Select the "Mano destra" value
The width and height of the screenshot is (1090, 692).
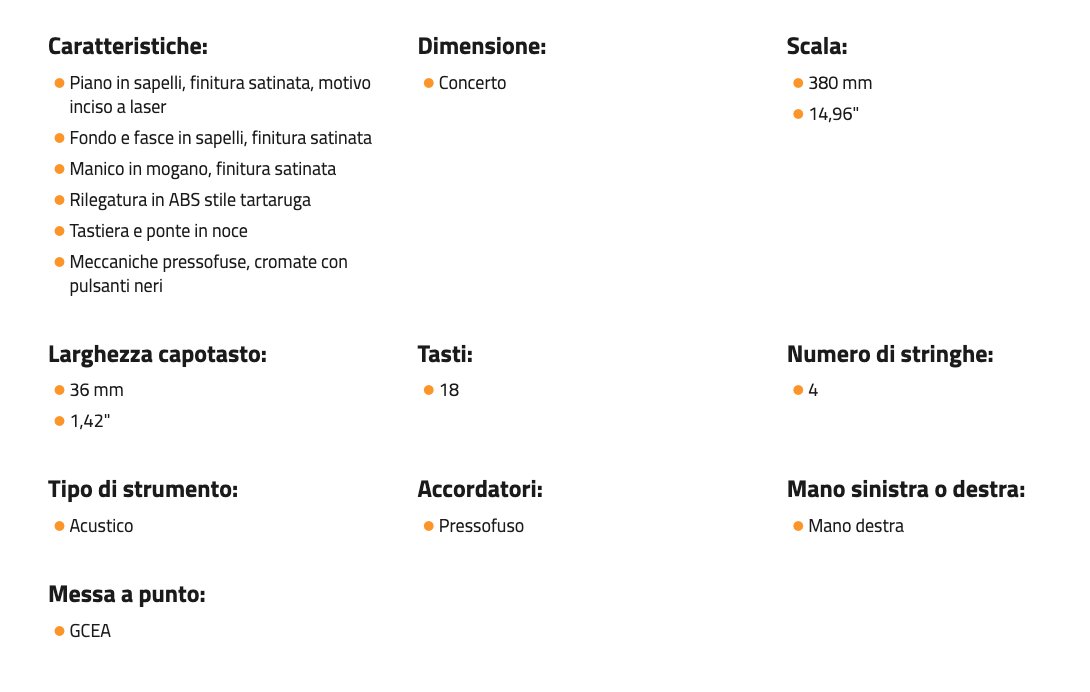tap(855, 526)
